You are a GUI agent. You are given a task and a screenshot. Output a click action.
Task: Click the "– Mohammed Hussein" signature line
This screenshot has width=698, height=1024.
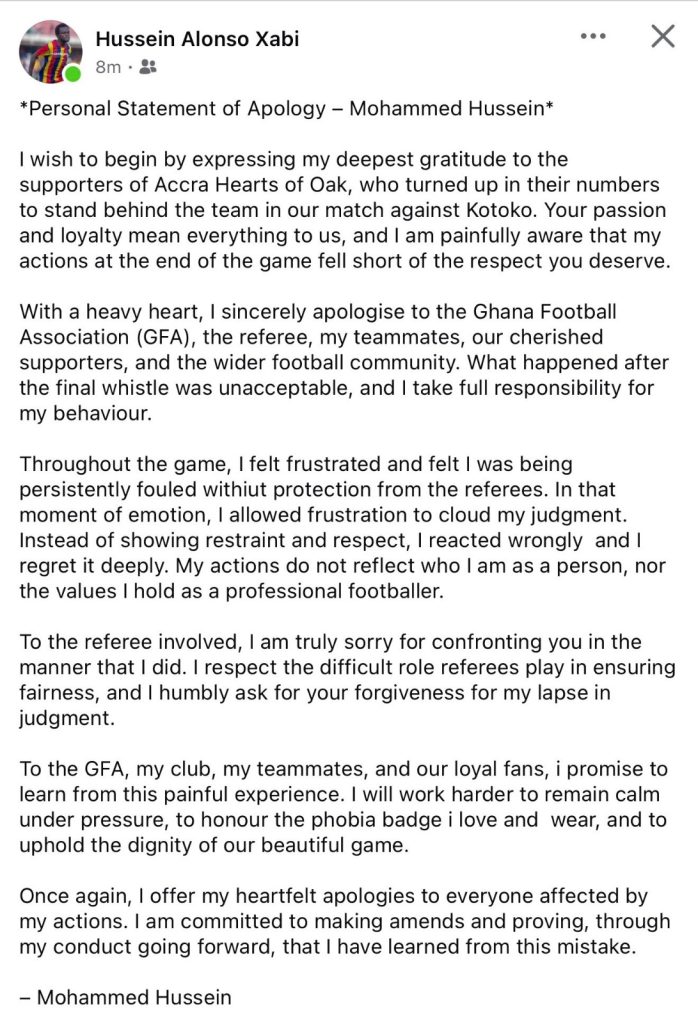coord(125,997)
